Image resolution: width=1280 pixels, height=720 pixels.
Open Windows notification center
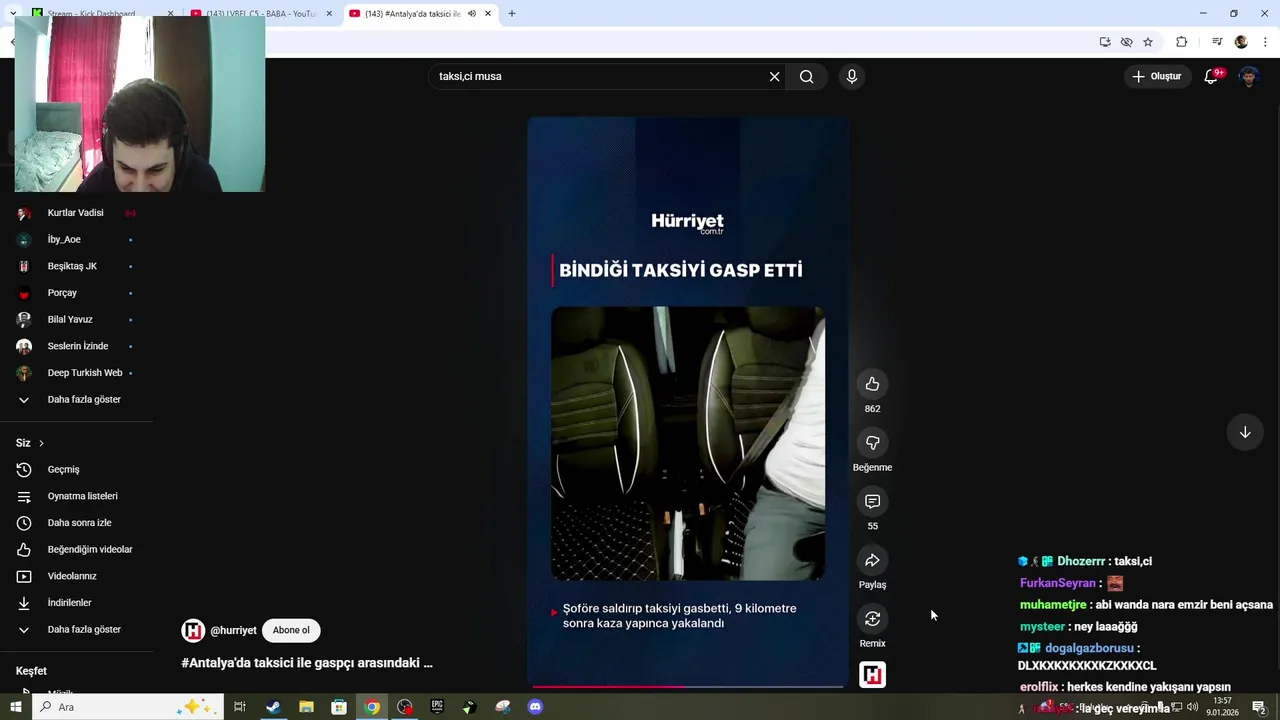click(1259, 707)
